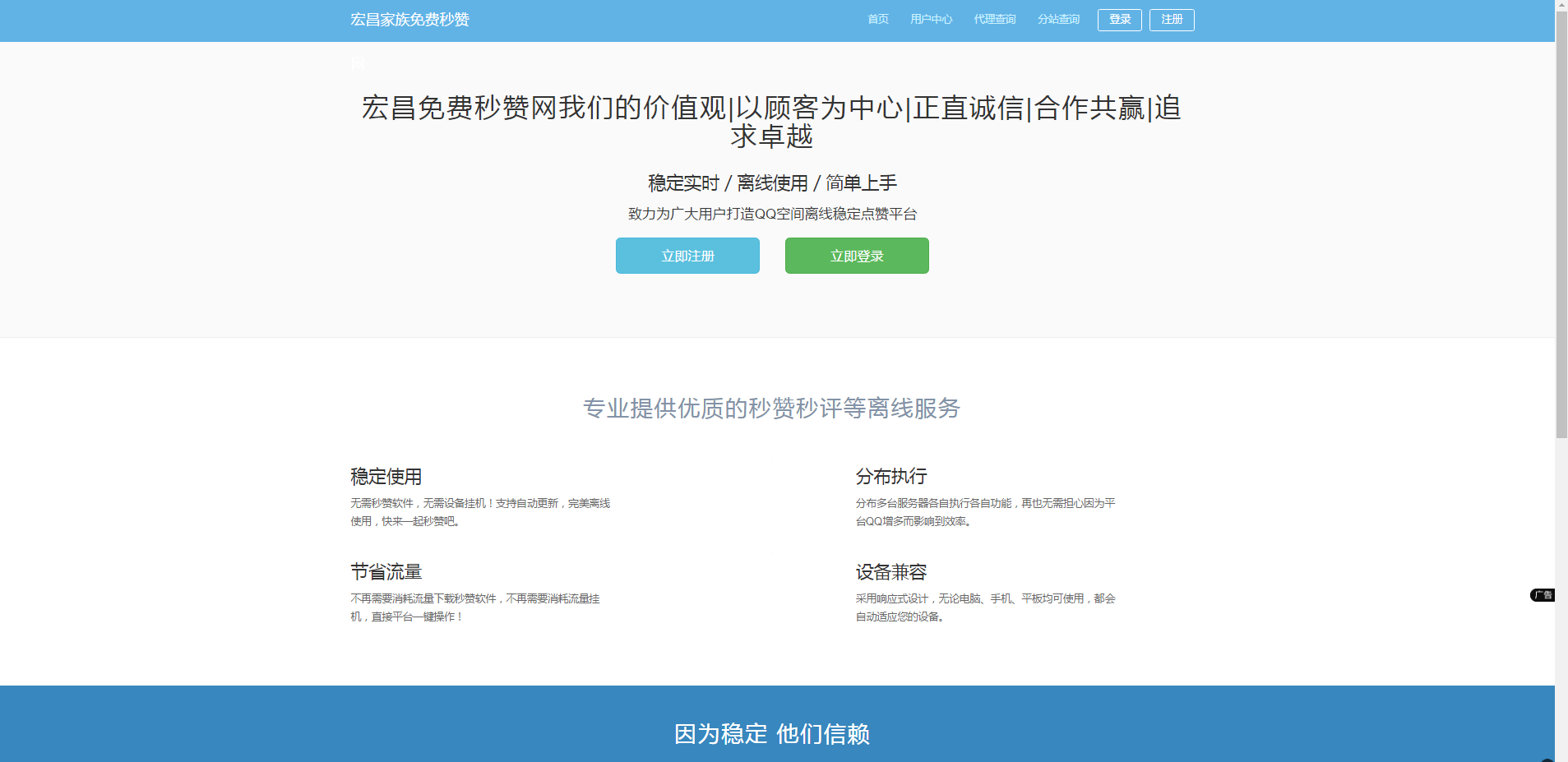
Task: Click the blue 立即注册 button
Action: click(x=687, y=256)
